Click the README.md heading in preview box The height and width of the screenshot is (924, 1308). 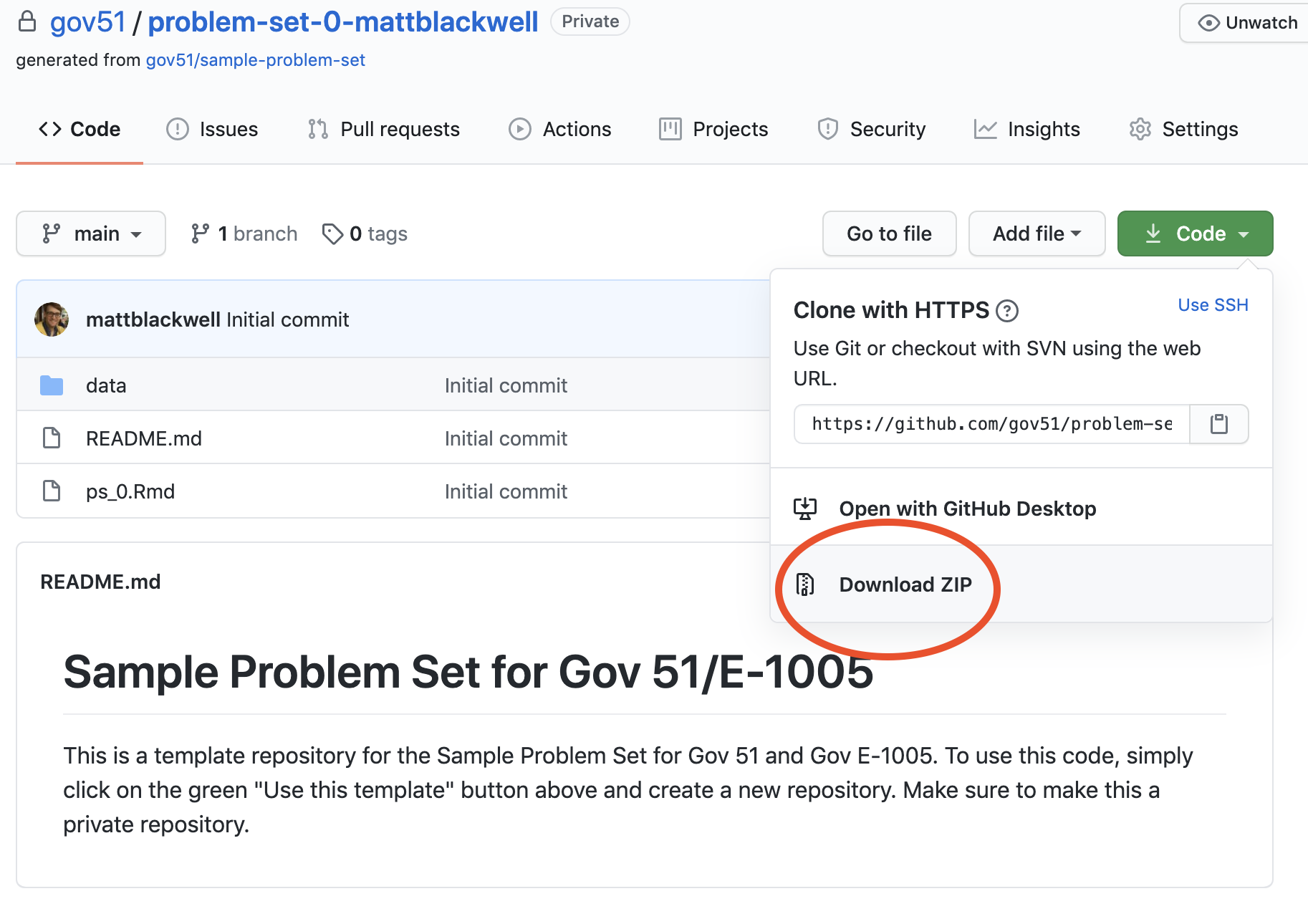click(100, 582)
